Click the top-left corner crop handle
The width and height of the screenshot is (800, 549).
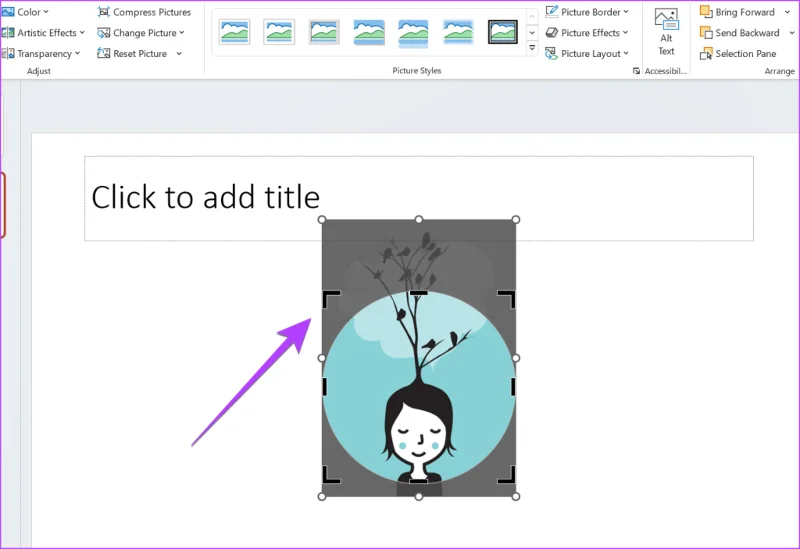(331, 299)
